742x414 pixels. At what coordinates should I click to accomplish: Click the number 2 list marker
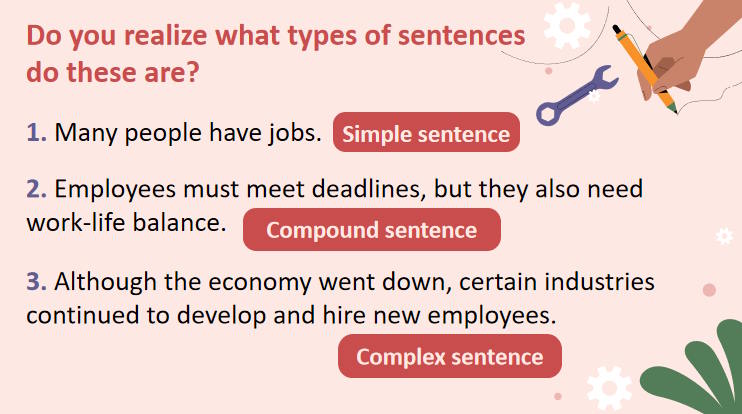point(36,189)
